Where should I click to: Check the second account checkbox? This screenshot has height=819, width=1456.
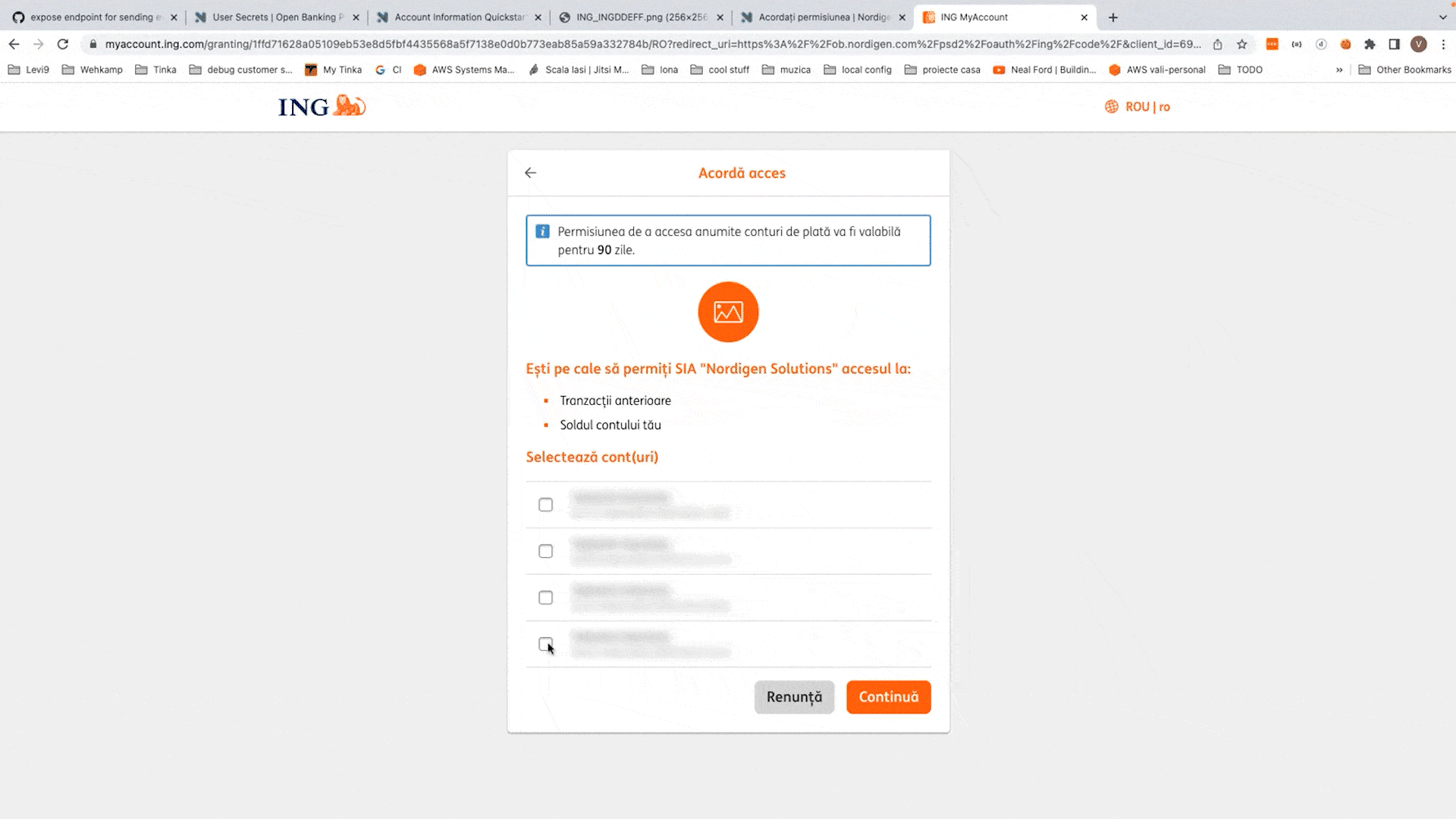[545, 551]
